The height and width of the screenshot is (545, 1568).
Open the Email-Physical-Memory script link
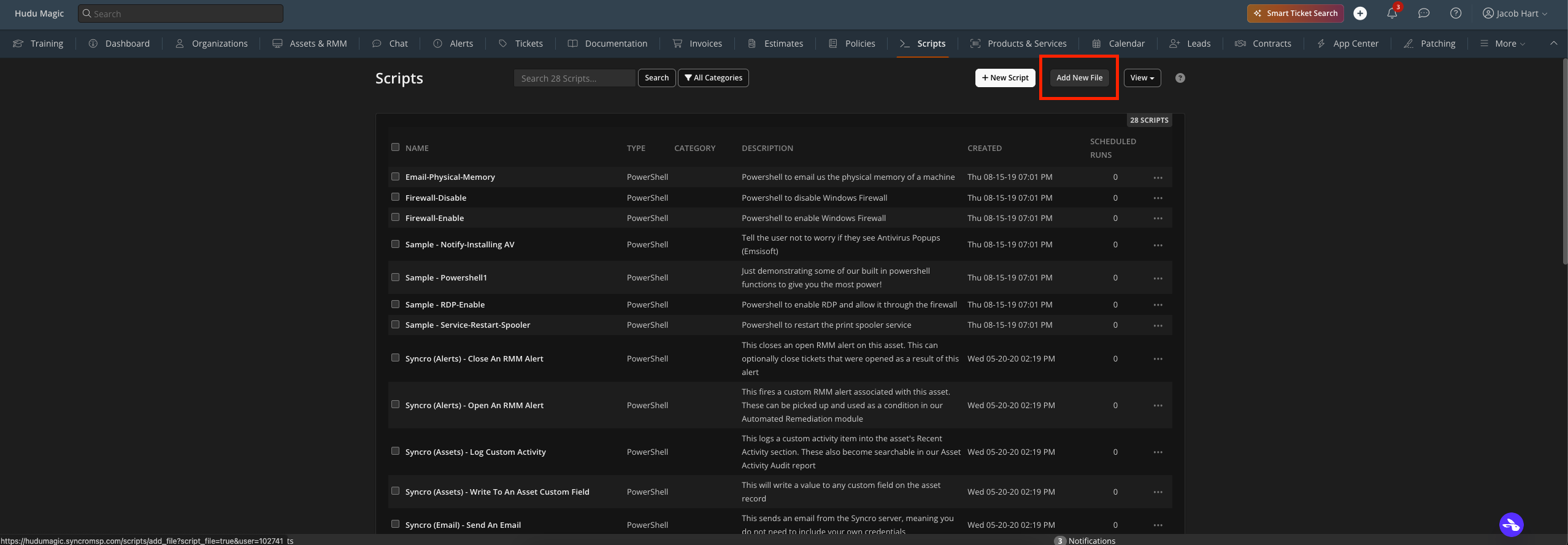click(x=450, y=177)
